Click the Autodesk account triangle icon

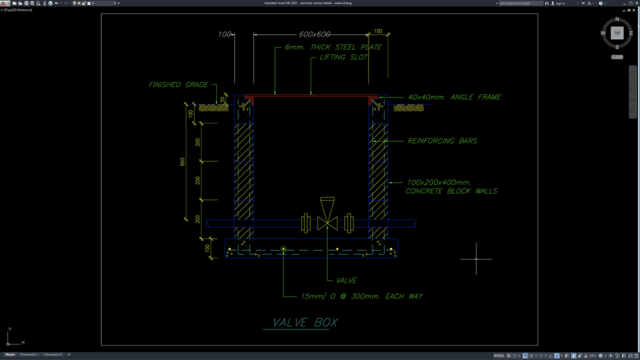click(589, 3)
